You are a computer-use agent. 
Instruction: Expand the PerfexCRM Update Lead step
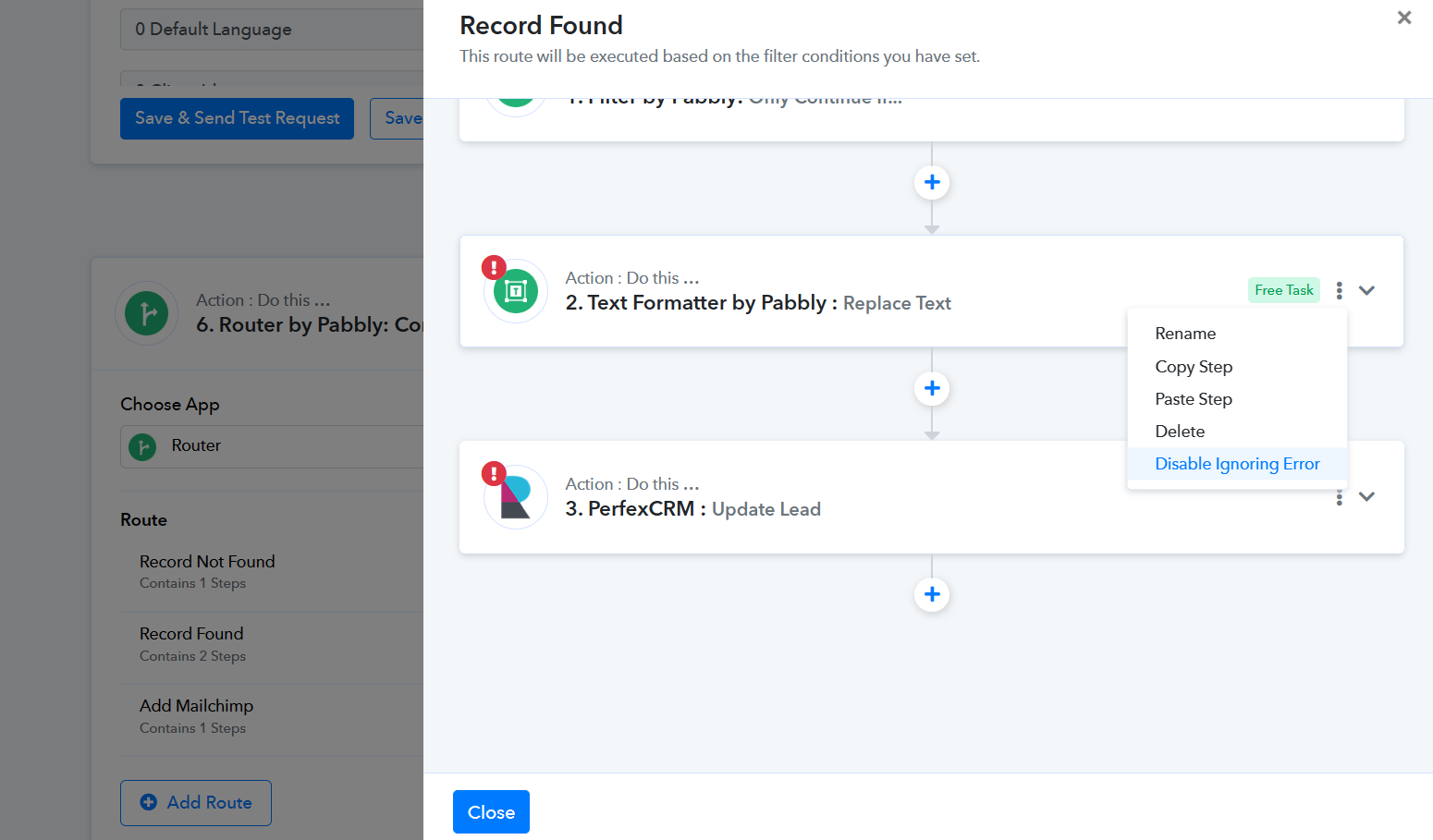click(1366, 496)
